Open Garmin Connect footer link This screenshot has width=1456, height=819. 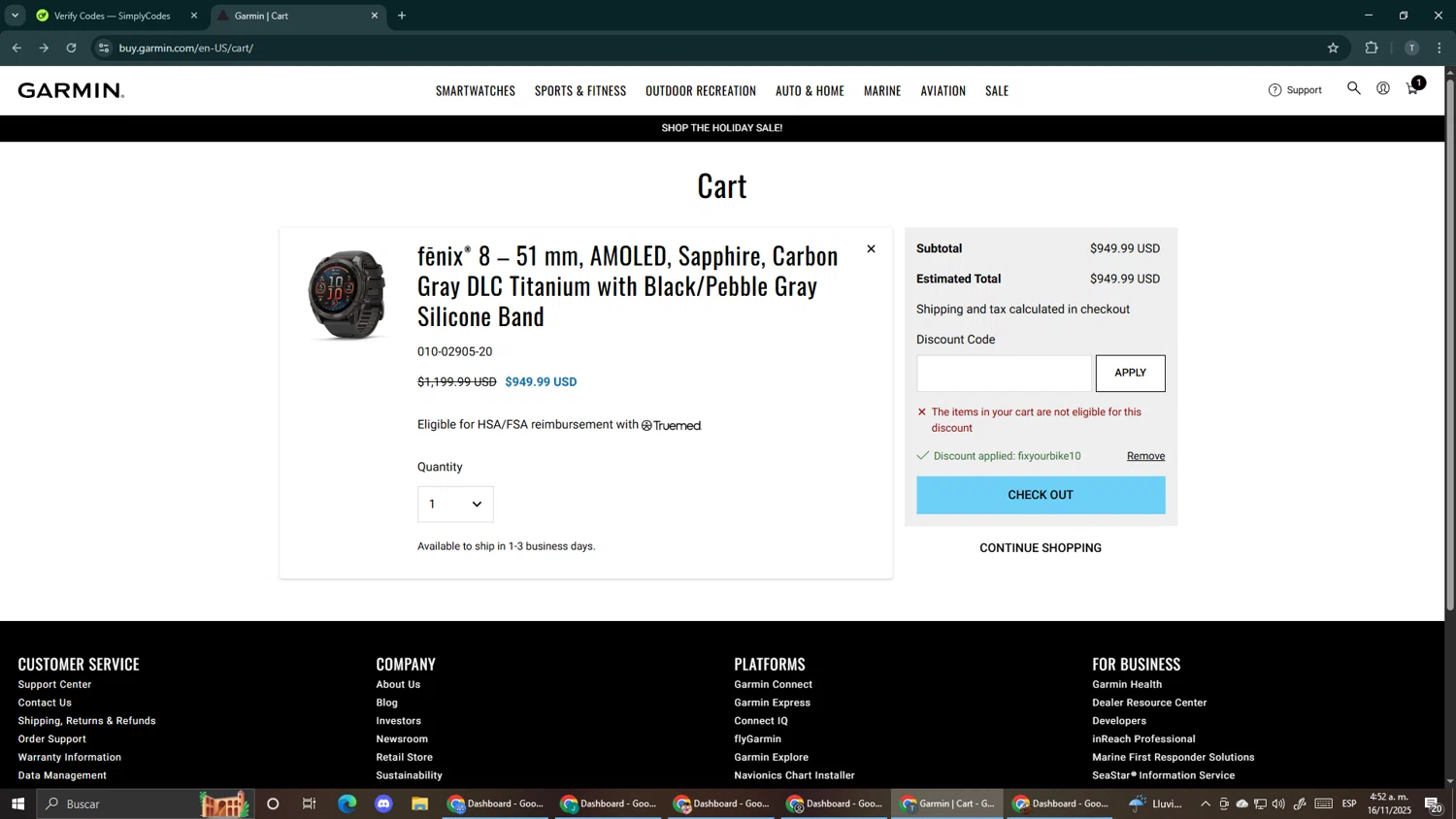(x=773, y=684)
